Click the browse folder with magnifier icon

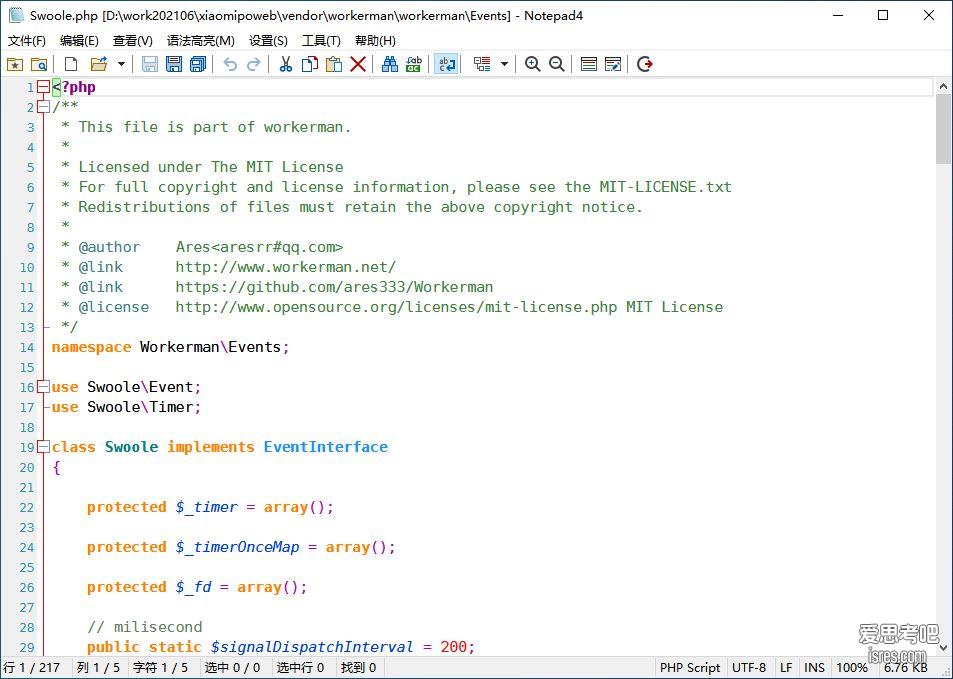39,64
